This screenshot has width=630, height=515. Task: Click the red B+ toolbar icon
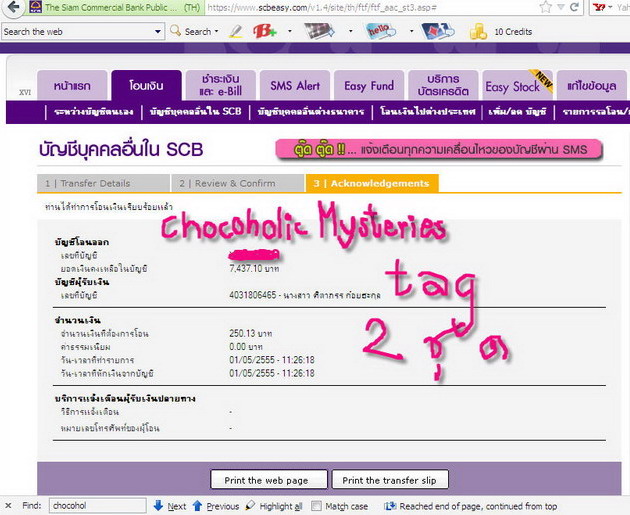(265, 31)
